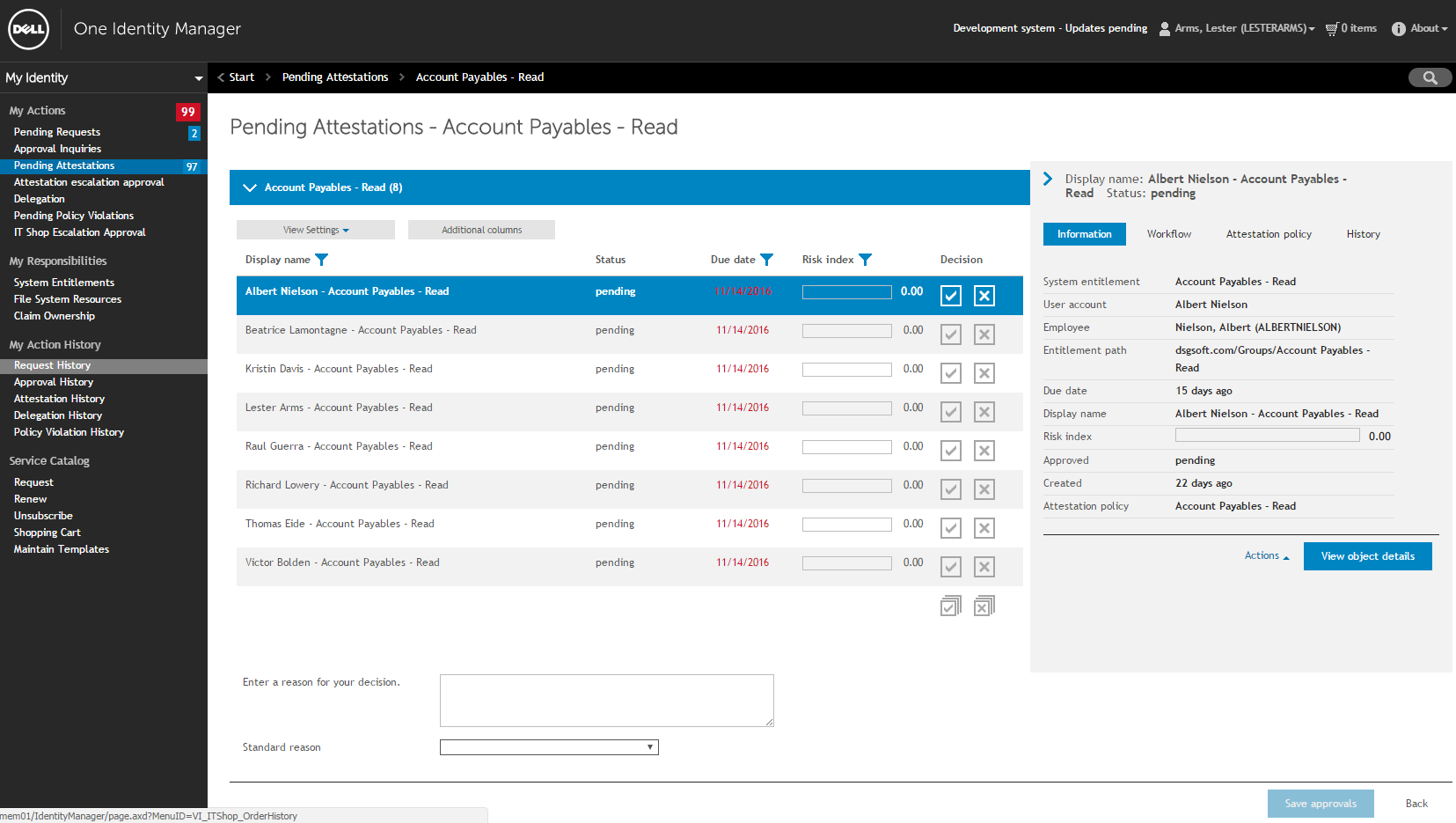This screenshot has width=1456, height=823.
Task: Click the View object details button
Action: coord(1367,556)
